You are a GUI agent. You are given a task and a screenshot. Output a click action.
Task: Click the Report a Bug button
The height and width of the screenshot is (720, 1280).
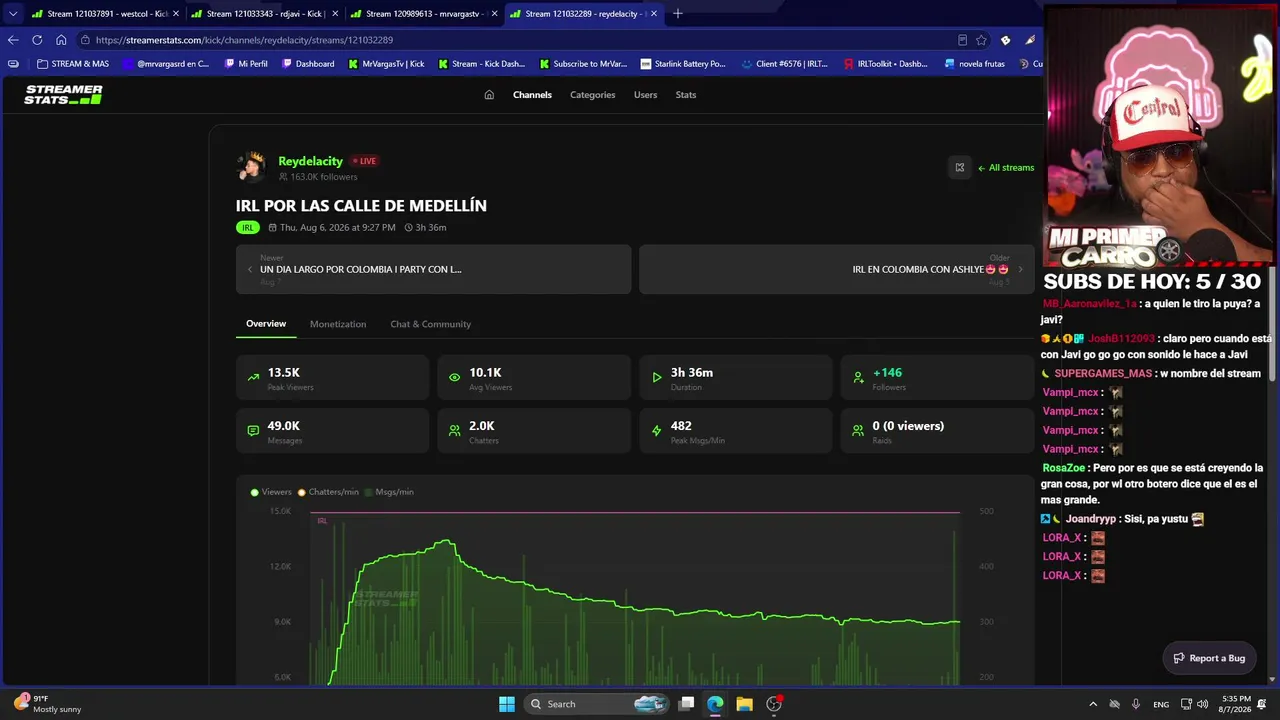tap(1209, 658)
